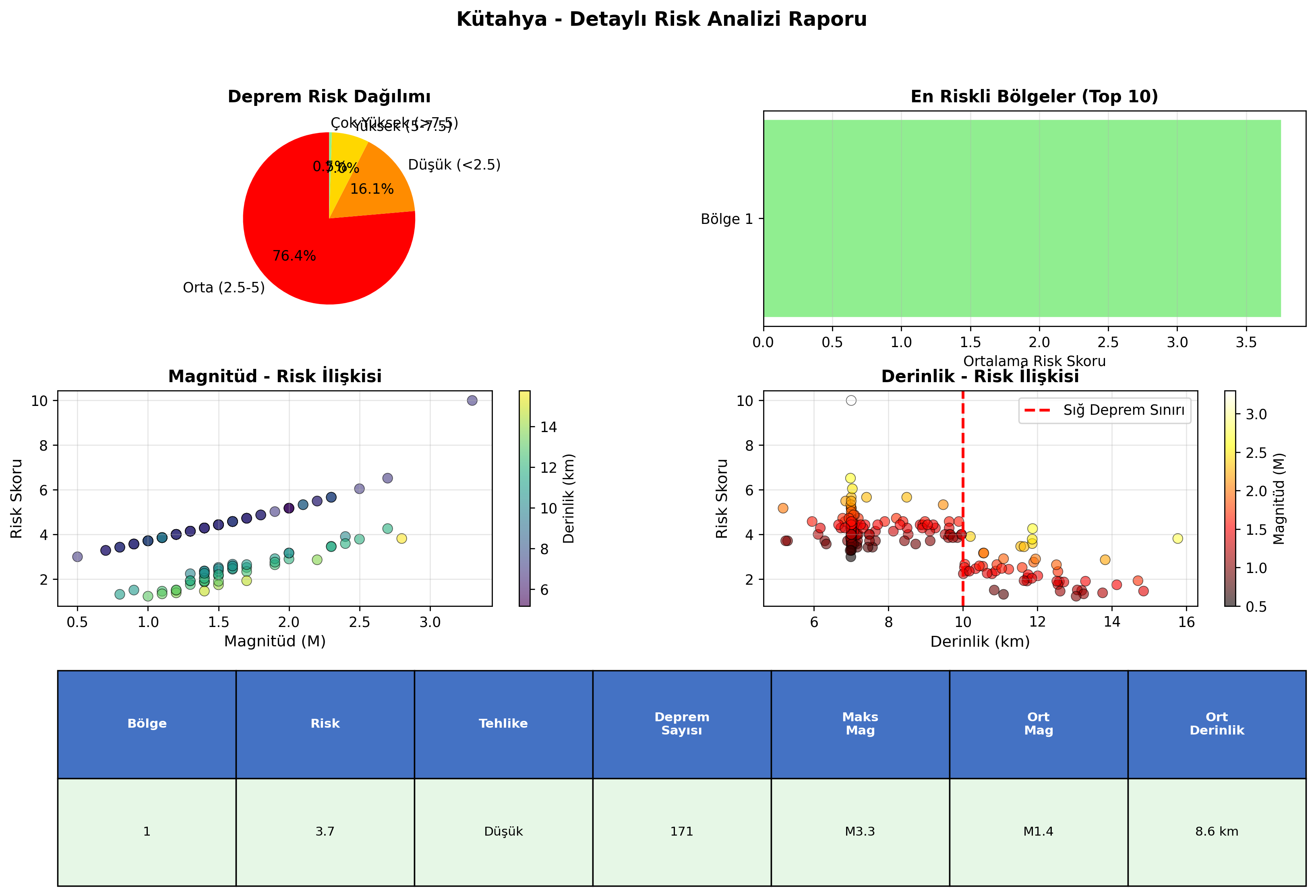Click the '3.0' tick on the magnitude colorbar
Viewport: 1316px width, 896px height.
1256,414
